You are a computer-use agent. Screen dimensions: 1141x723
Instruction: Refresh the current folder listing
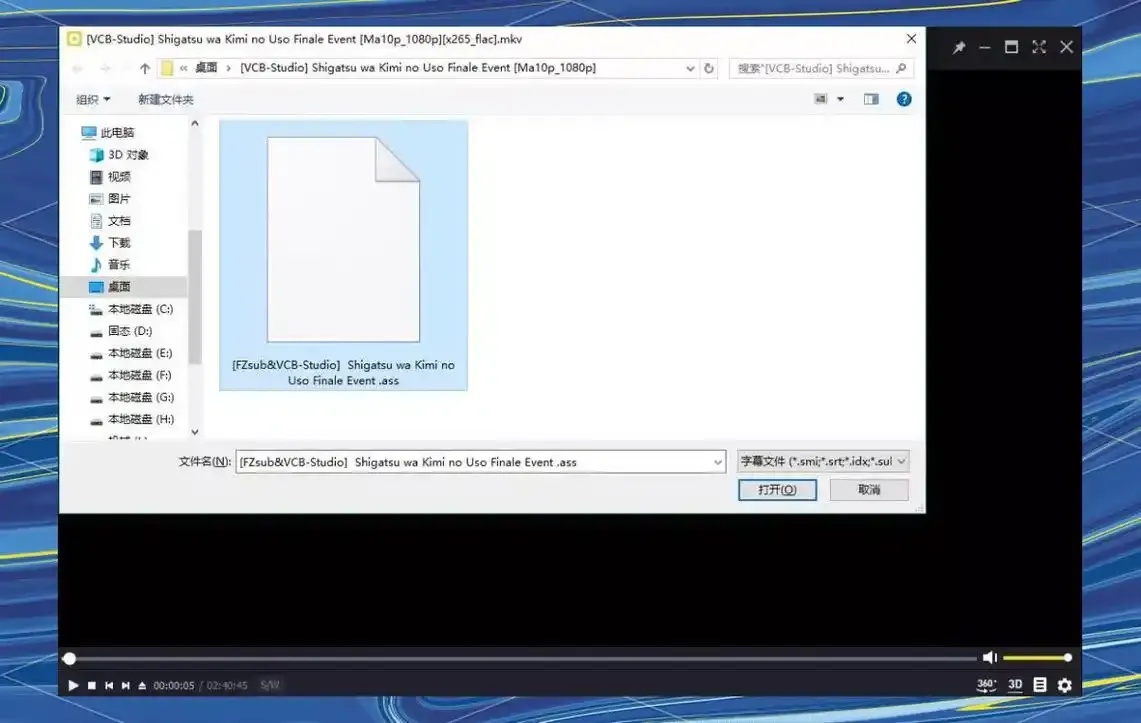tap(709, 68)
